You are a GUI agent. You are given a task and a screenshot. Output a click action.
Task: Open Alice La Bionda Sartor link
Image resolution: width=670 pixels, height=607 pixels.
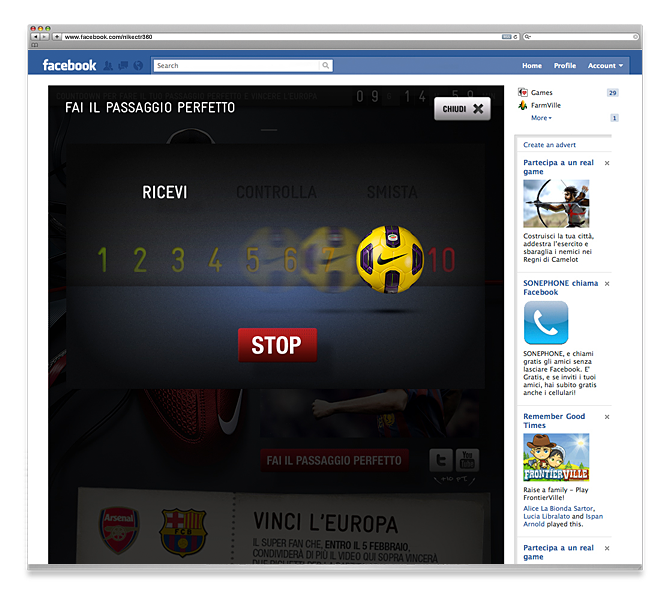[x=558, y=508]
